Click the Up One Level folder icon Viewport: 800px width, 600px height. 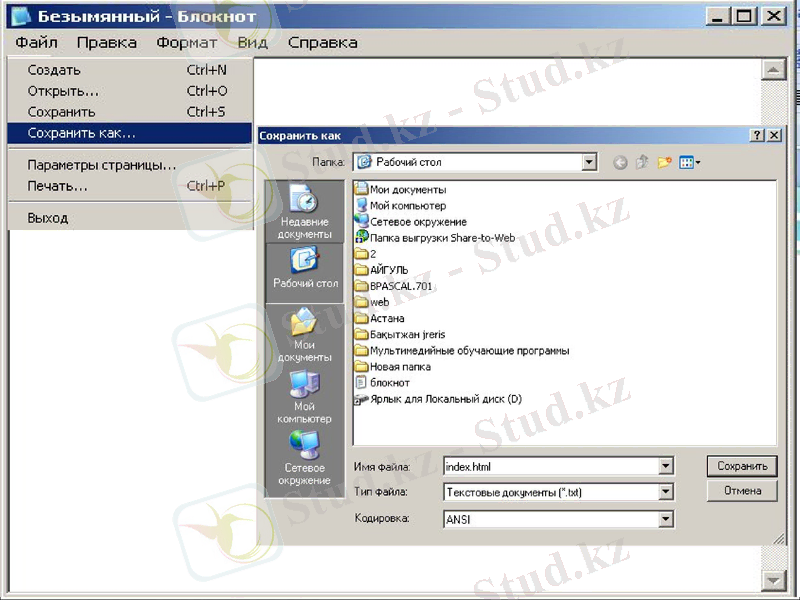(643, 162)
